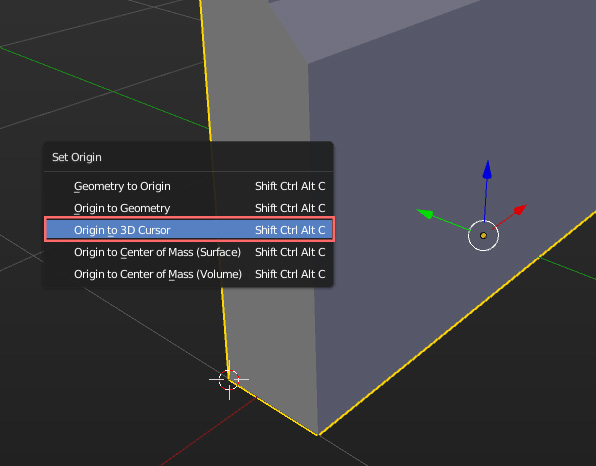Select Origin to Center of Mass (Surface)
The height and width of the screenshot is (466, 596).
(x=189, y=252)
